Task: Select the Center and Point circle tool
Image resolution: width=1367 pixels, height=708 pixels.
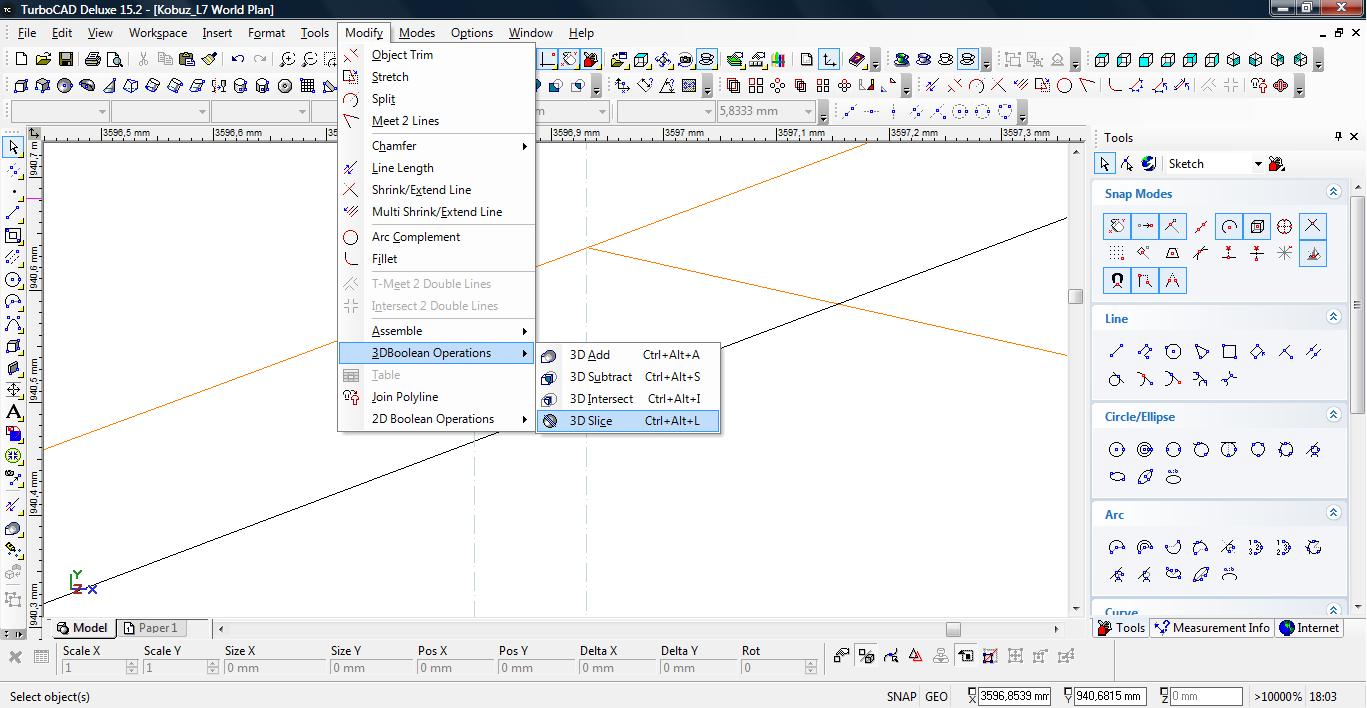Action: pyautogui.click(x=1117, y=449)
